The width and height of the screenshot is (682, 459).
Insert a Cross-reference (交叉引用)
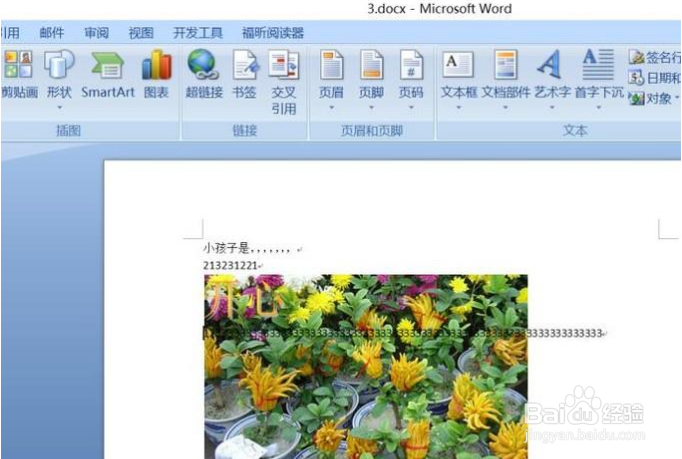click(x=284, y=82)
